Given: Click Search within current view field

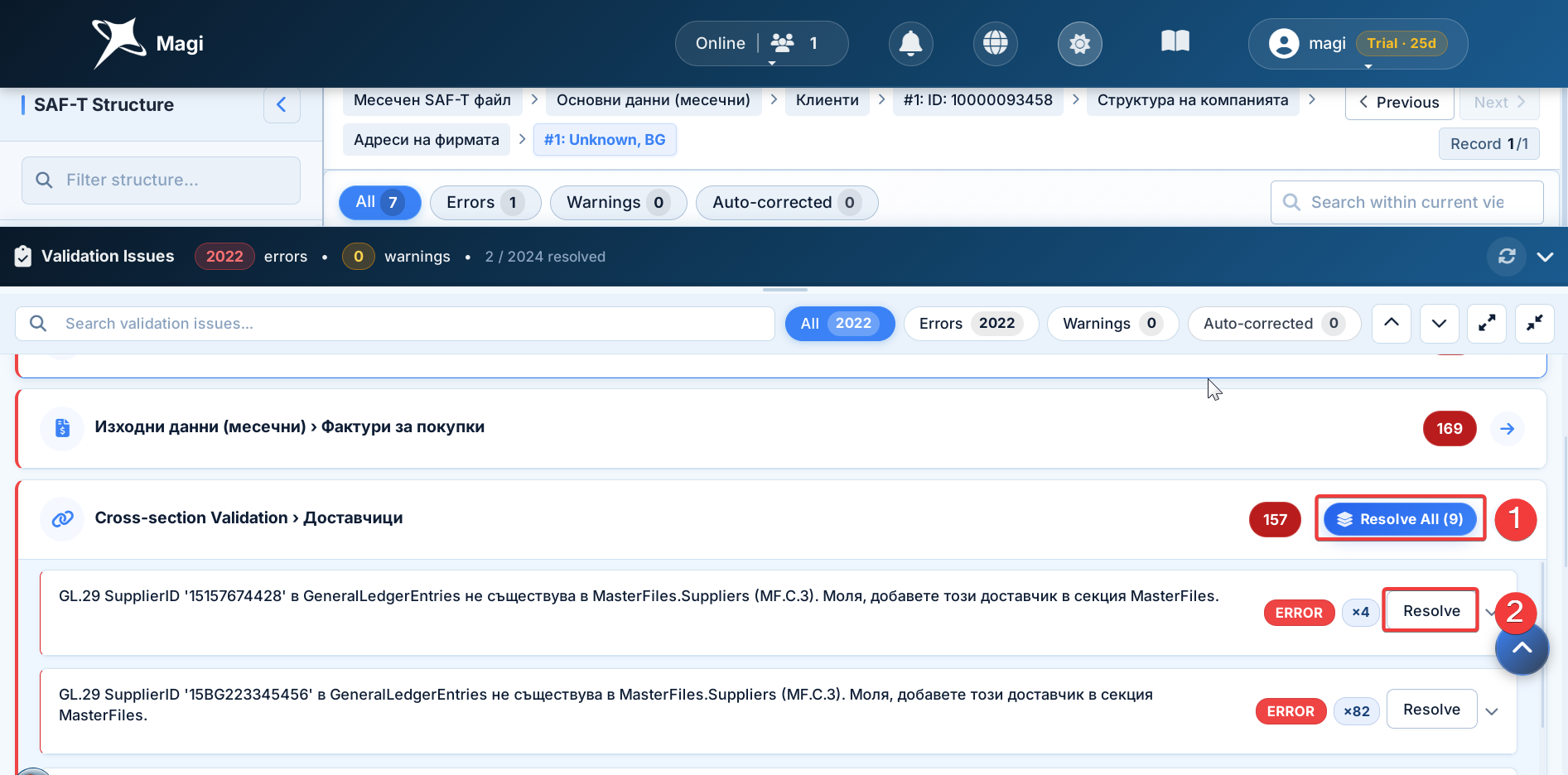Looking at the screenshot, I should pos(1406,202).
